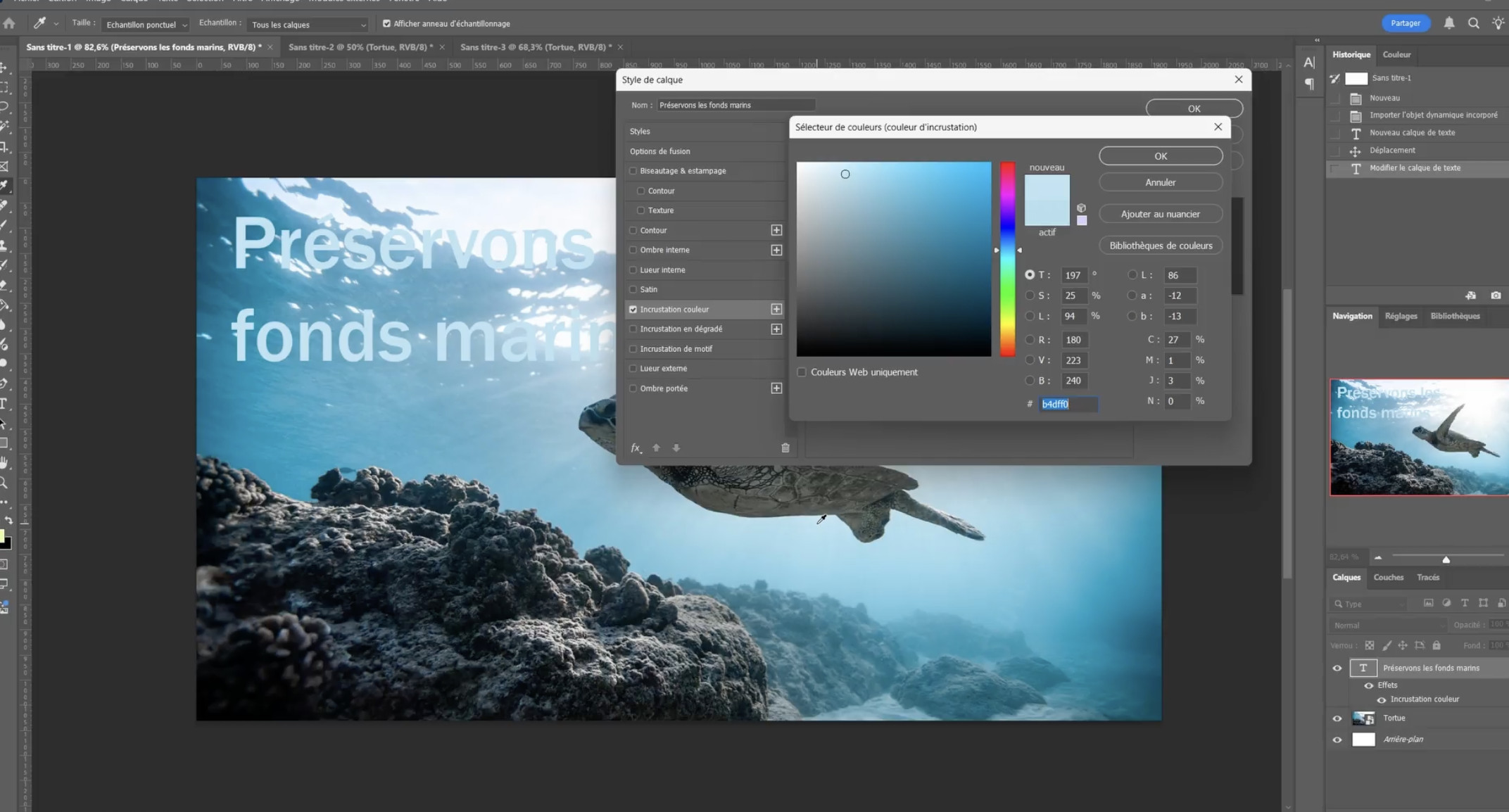Add another Ombre portée with plus icon

tap(776, 388)
